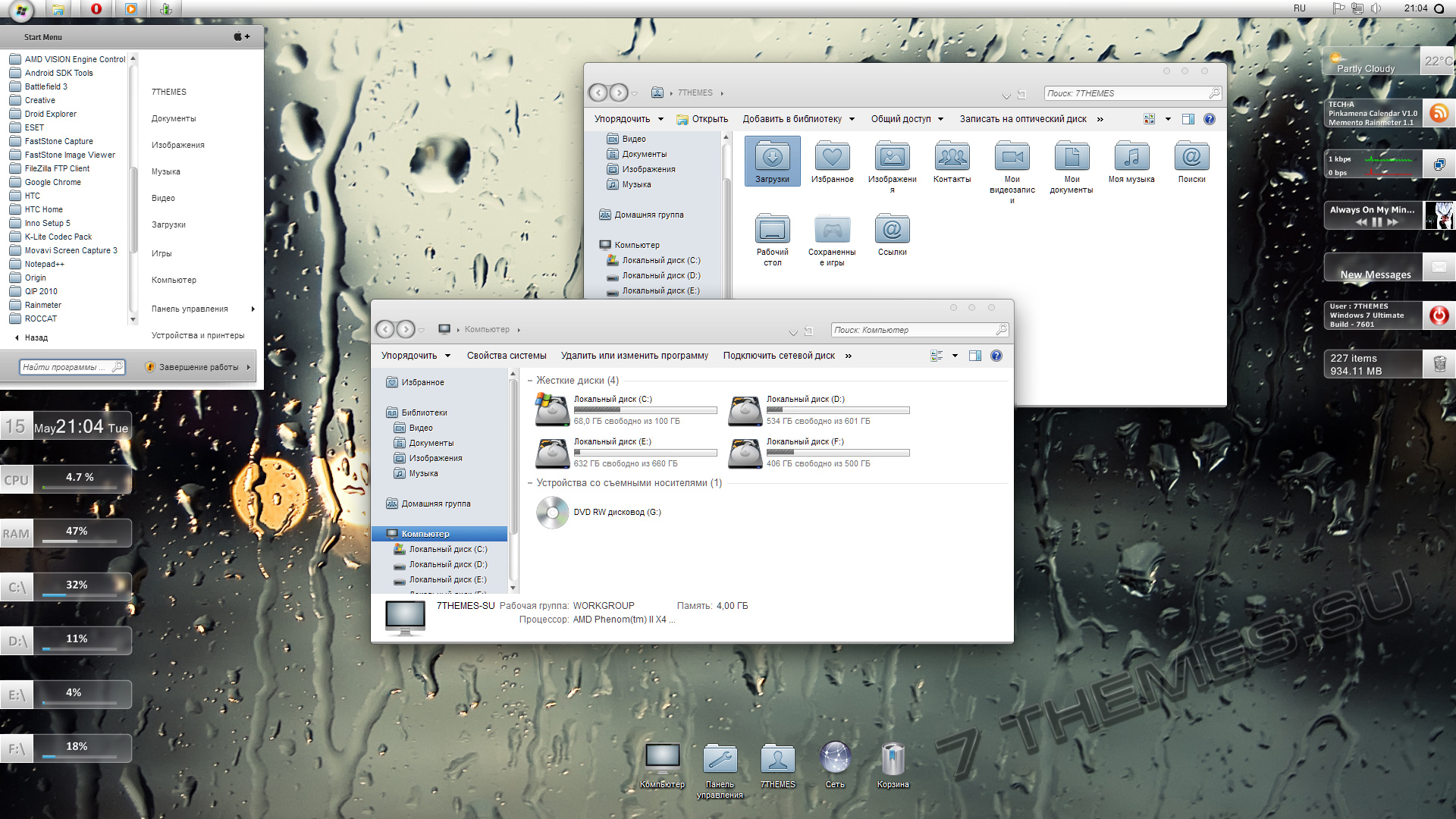This screenshot has height=819, width=1456.
Task: Open help in 7THEMES window toolbar
Action: (1210, 119)
